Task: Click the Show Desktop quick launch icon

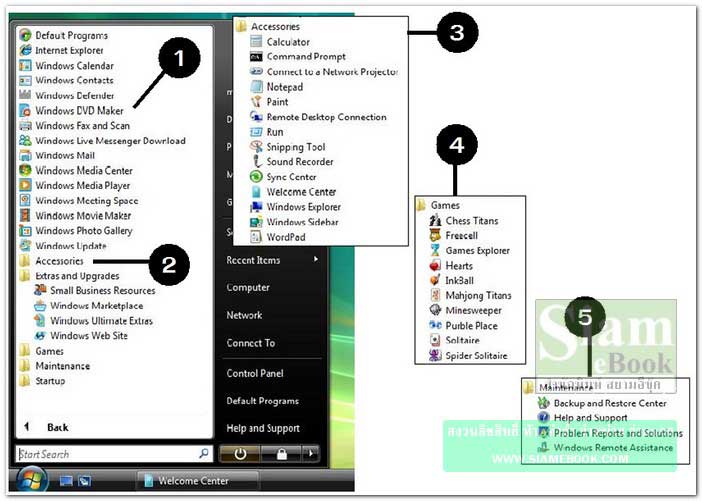Action: tap(66, 481)
